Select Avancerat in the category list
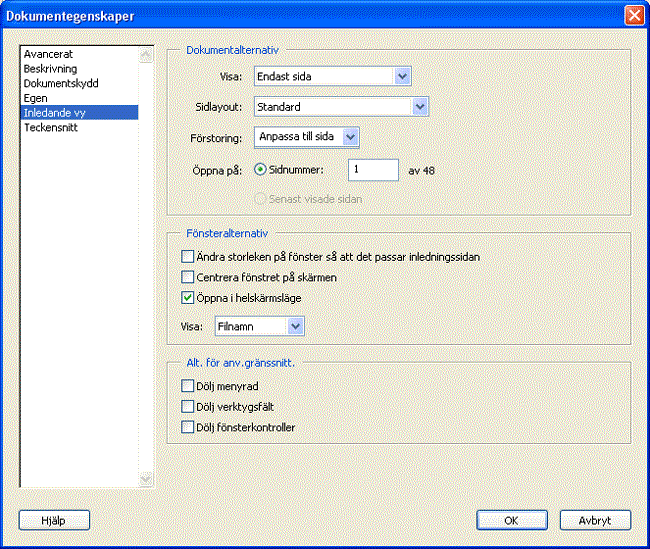 click(48, 54)
